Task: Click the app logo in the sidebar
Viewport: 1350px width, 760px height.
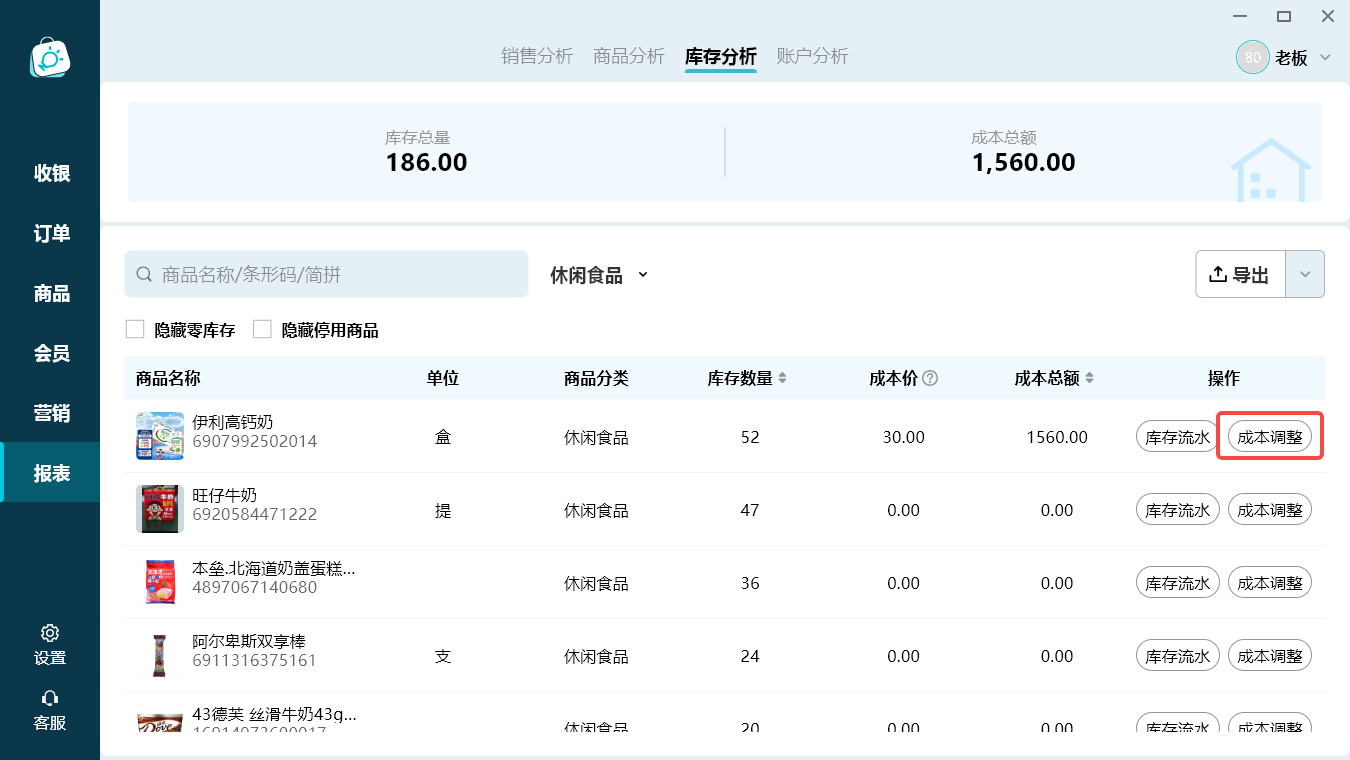Action: (x=49, y=58)
